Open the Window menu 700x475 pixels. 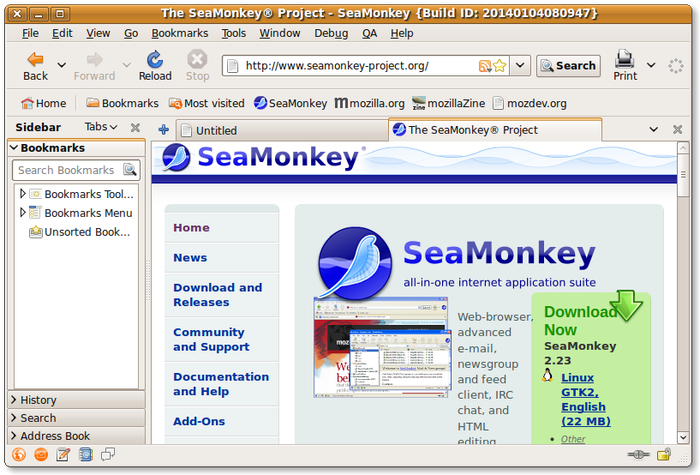pos(280,33)
